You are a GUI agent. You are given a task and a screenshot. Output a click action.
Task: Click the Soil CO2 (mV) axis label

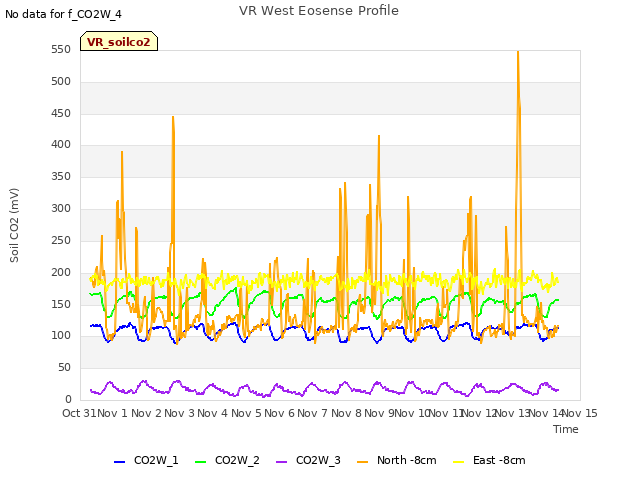coord(14,225)
